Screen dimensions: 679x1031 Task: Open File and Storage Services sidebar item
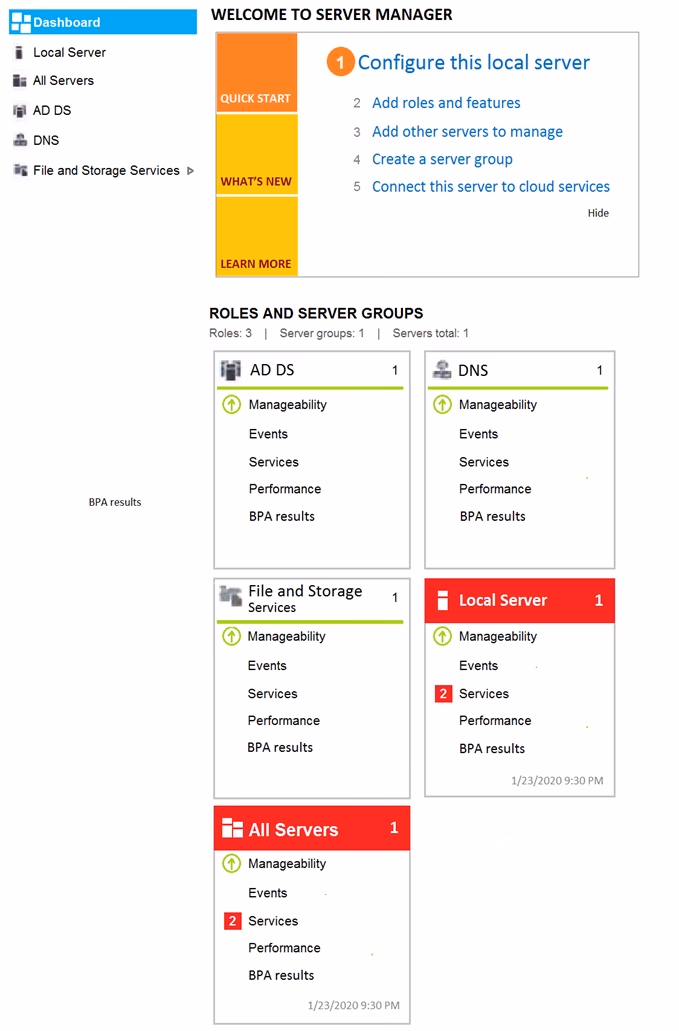coord(106,171)
